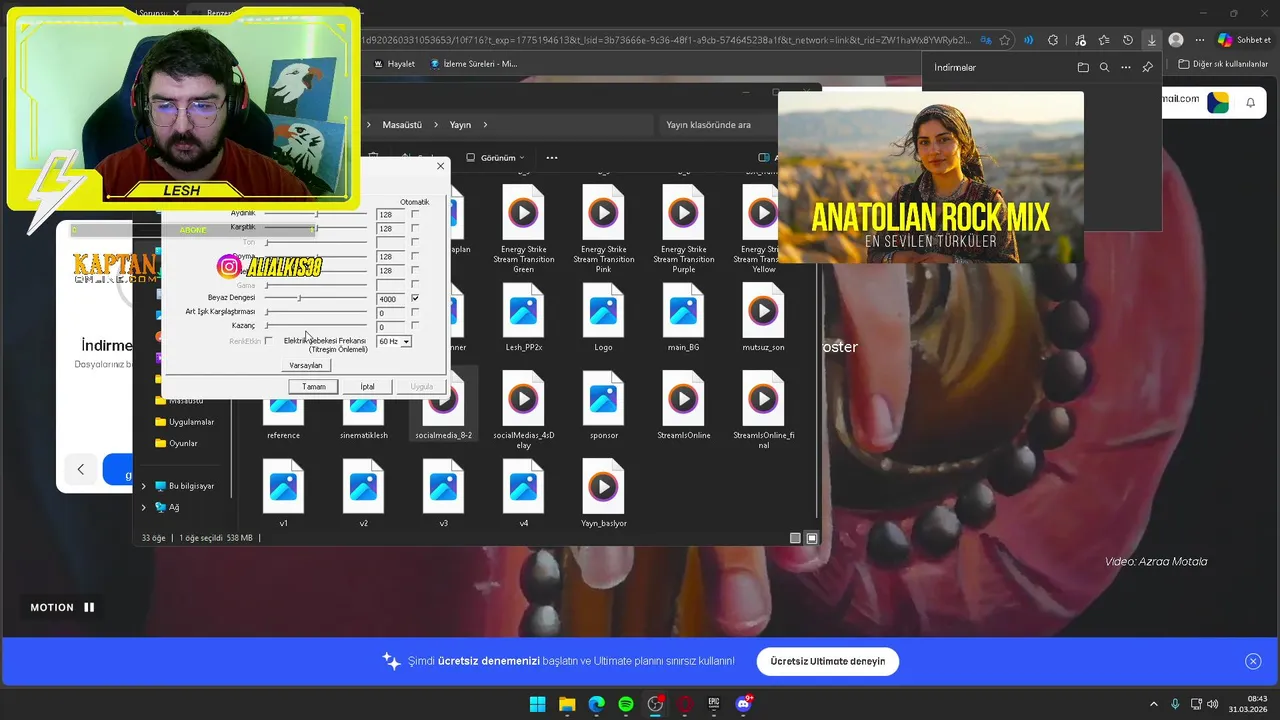Open the Edge profile avatar
The height and width of the screenshot is (720, 1280).
pos(1176,40)
